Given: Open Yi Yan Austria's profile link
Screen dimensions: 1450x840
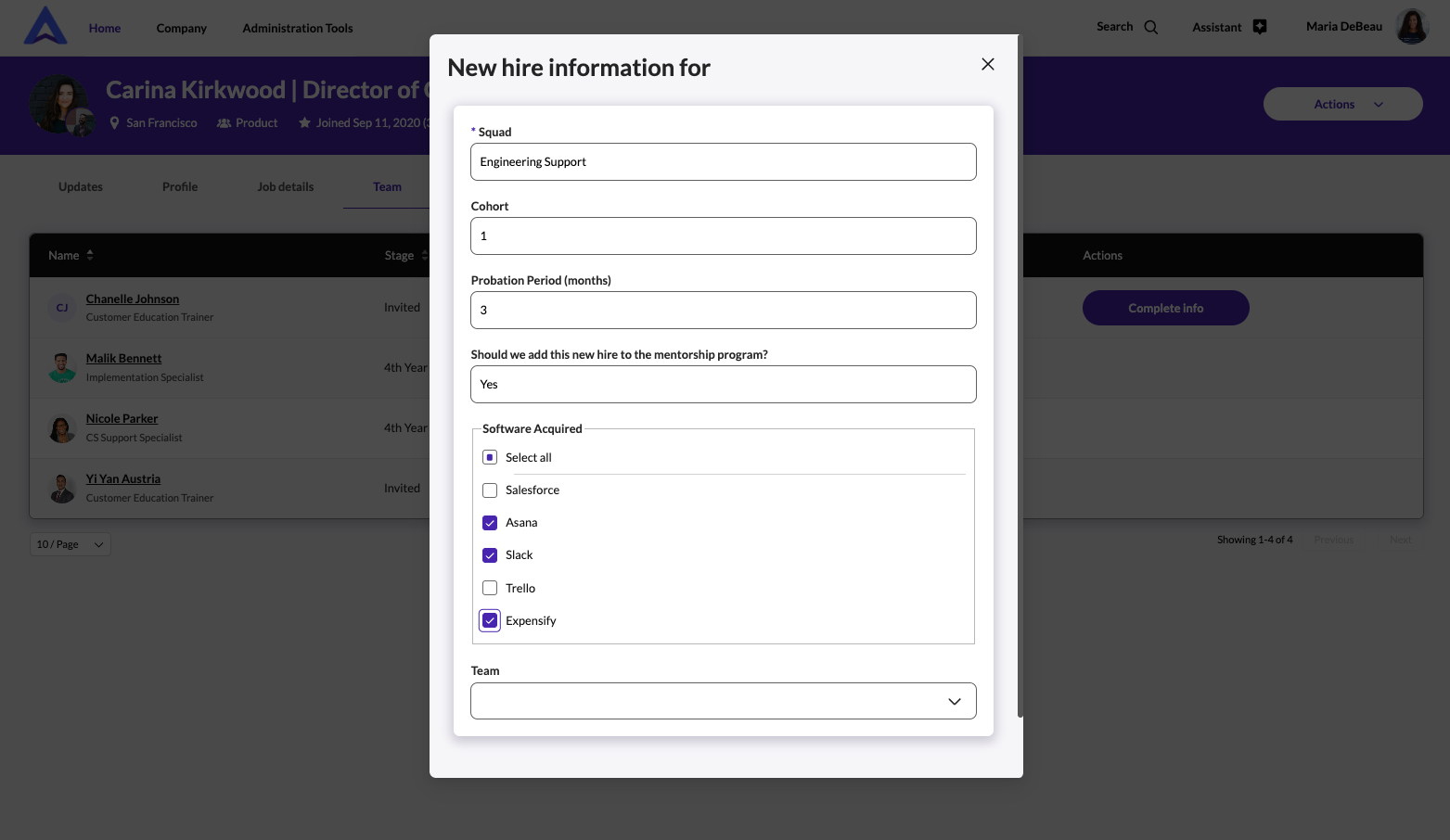Looking at the screenshot, I should 123,478.
